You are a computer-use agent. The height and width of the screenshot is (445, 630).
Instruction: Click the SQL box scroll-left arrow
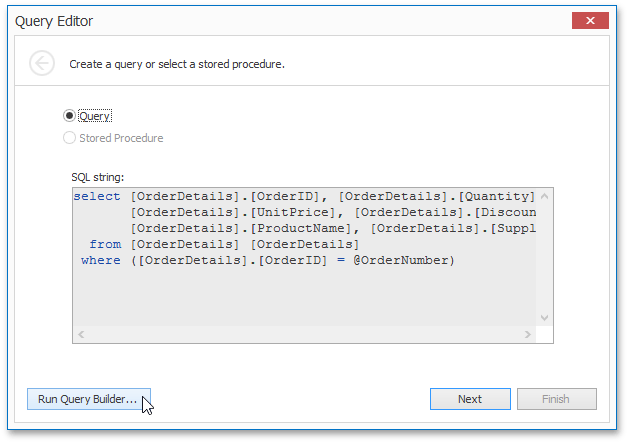[81, 334]
